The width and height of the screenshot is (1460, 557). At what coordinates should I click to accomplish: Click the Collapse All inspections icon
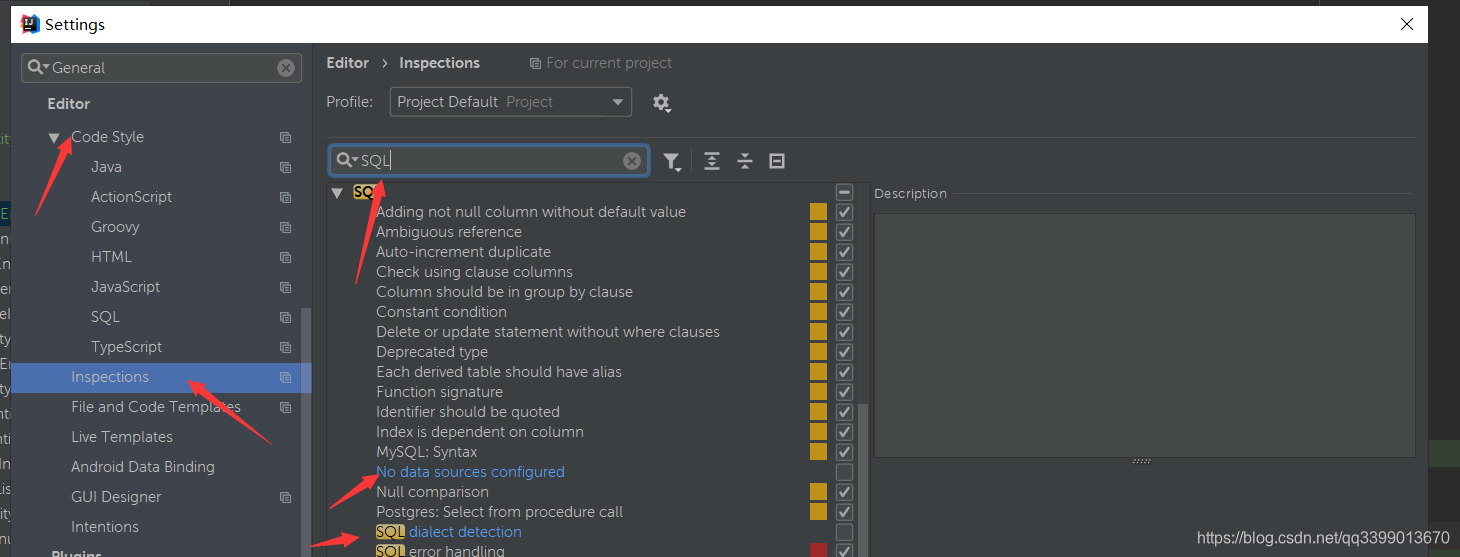tap(745, 161)
